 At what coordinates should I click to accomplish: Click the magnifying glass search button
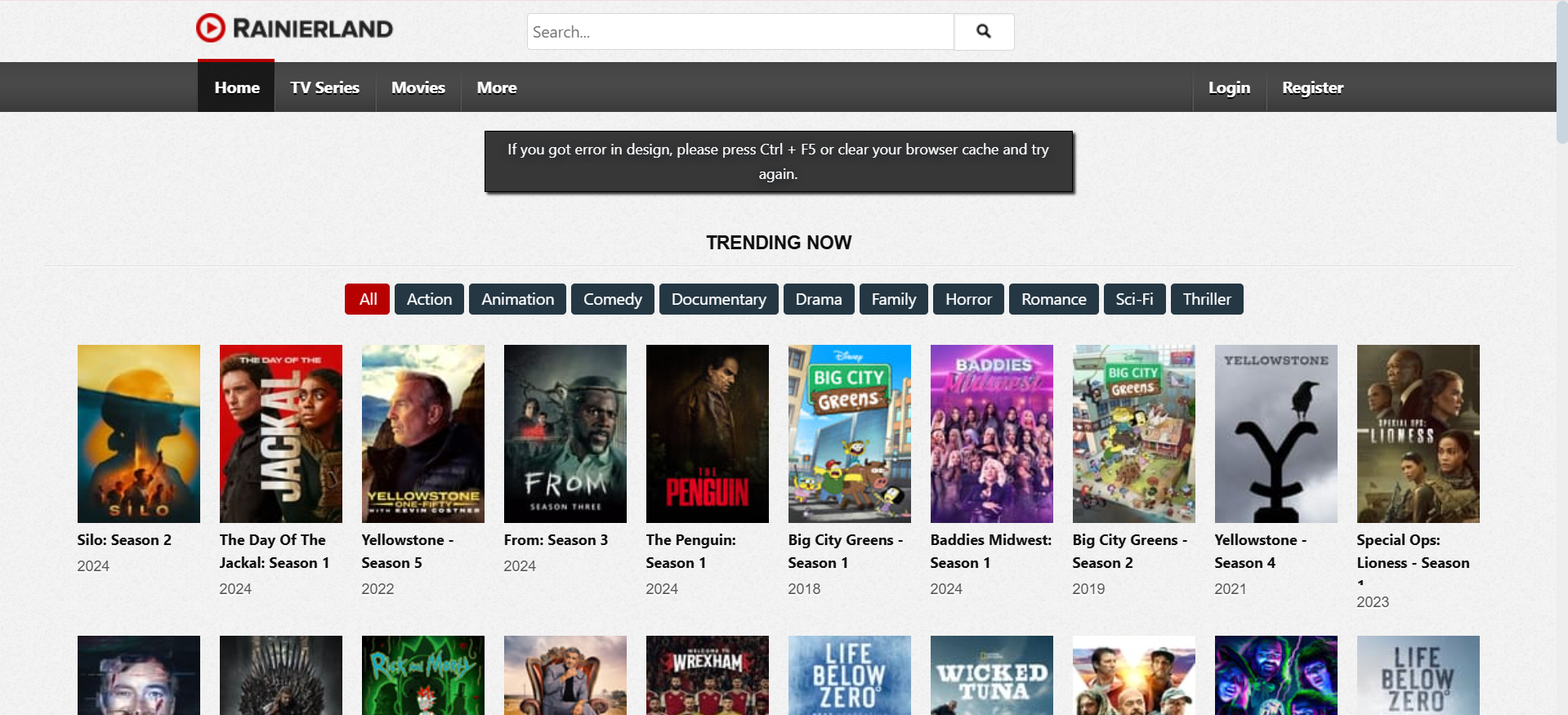coord(984,32)
